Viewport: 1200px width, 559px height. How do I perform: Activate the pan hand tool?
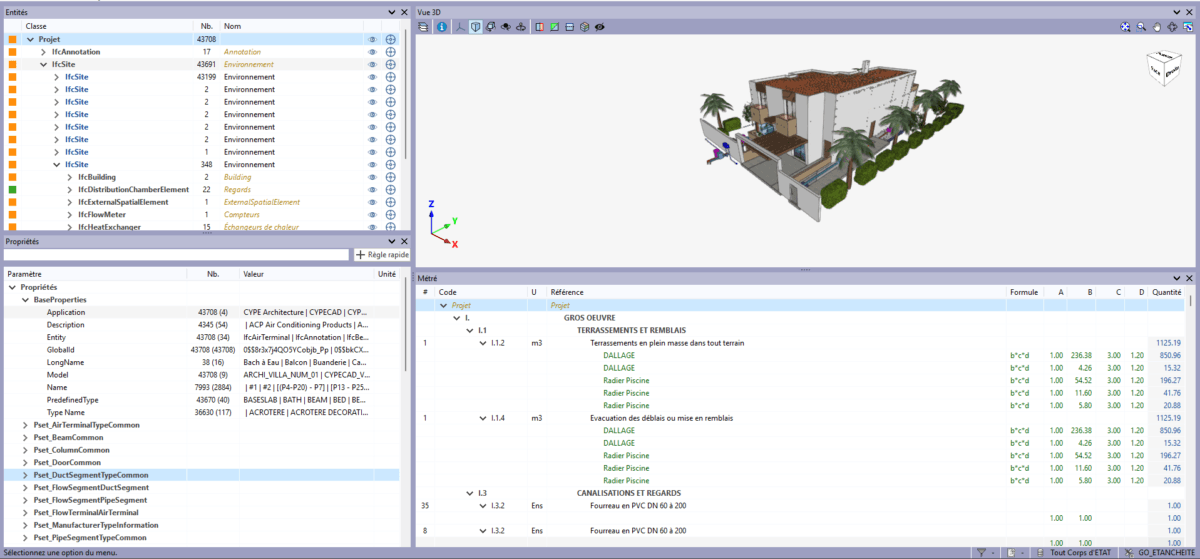point(1156,26)
